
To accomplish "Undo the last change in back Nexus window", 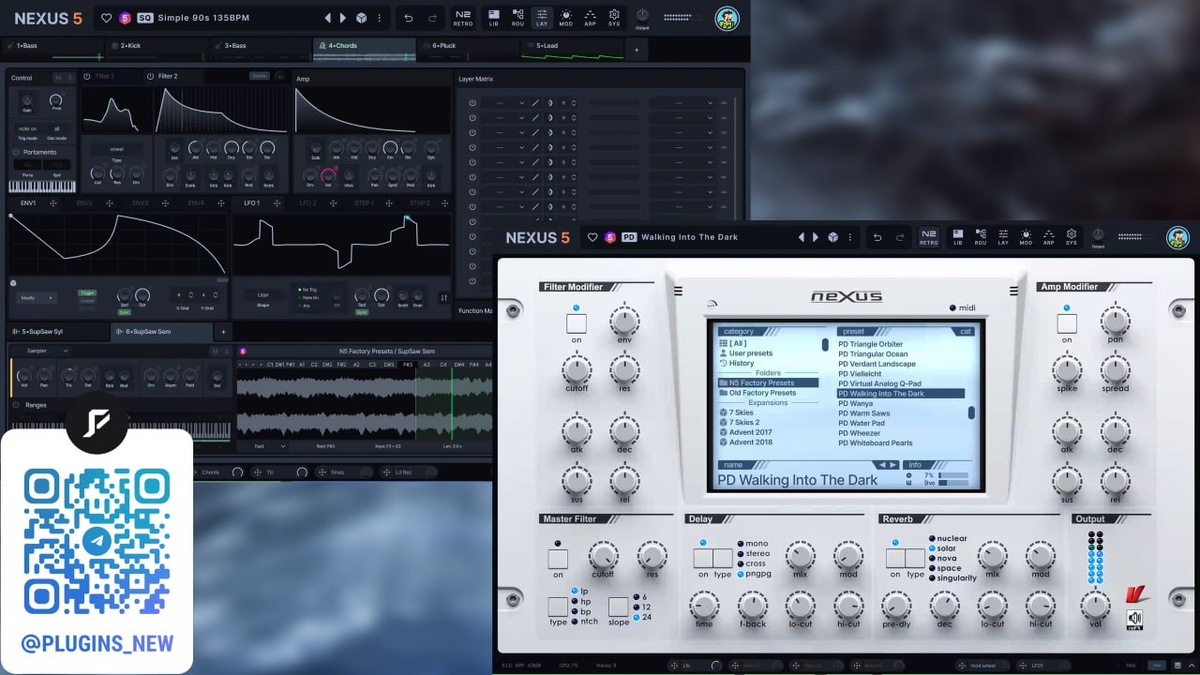I will 408,18.
